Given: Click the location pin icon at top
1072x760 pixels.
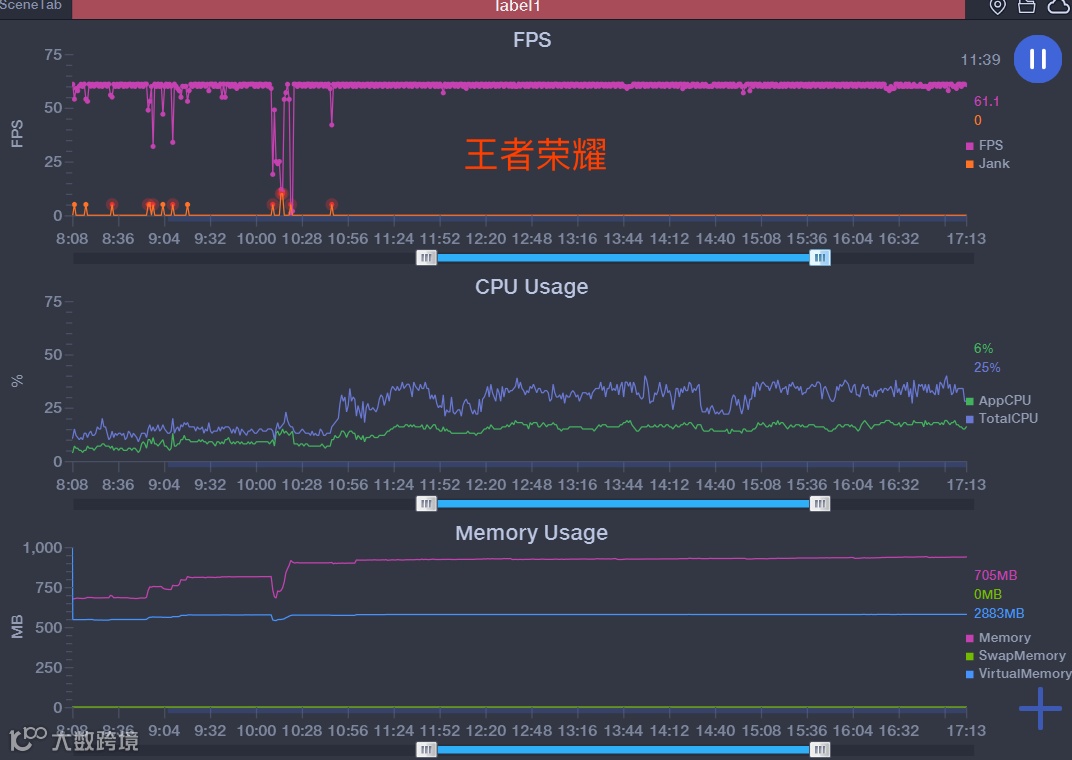Looking at the screenshot, I should click(997, 7).
